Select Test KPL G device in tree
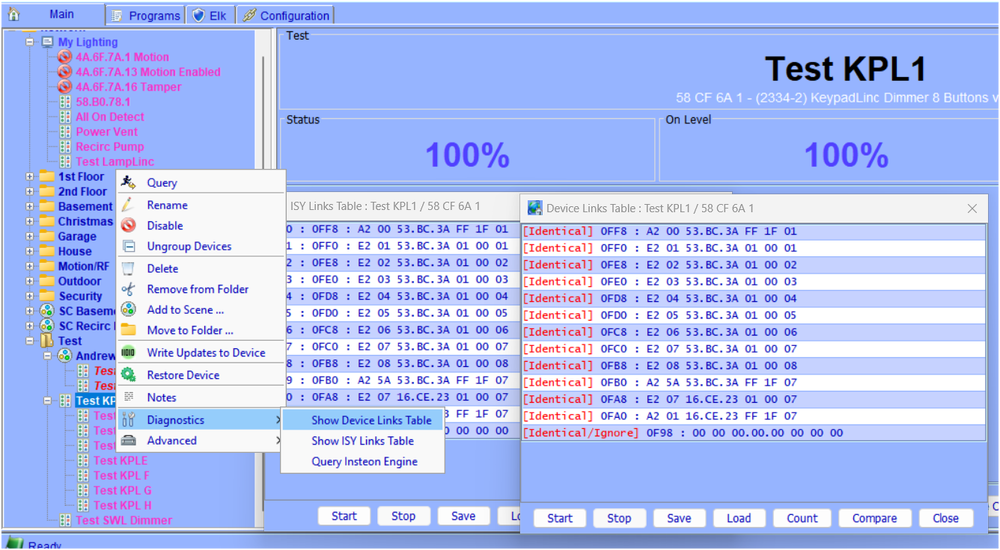The image size is (1000, 550). point(122,491)
